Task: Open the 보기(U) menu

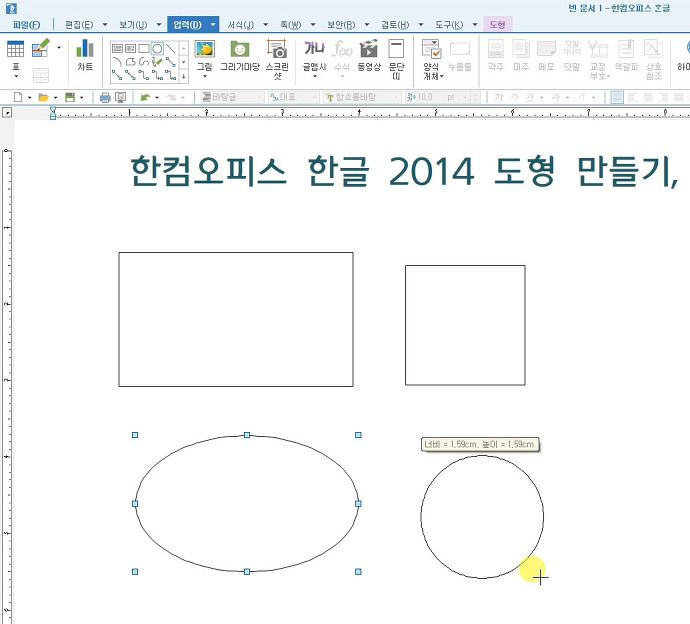Action: (x=133, y=25)
